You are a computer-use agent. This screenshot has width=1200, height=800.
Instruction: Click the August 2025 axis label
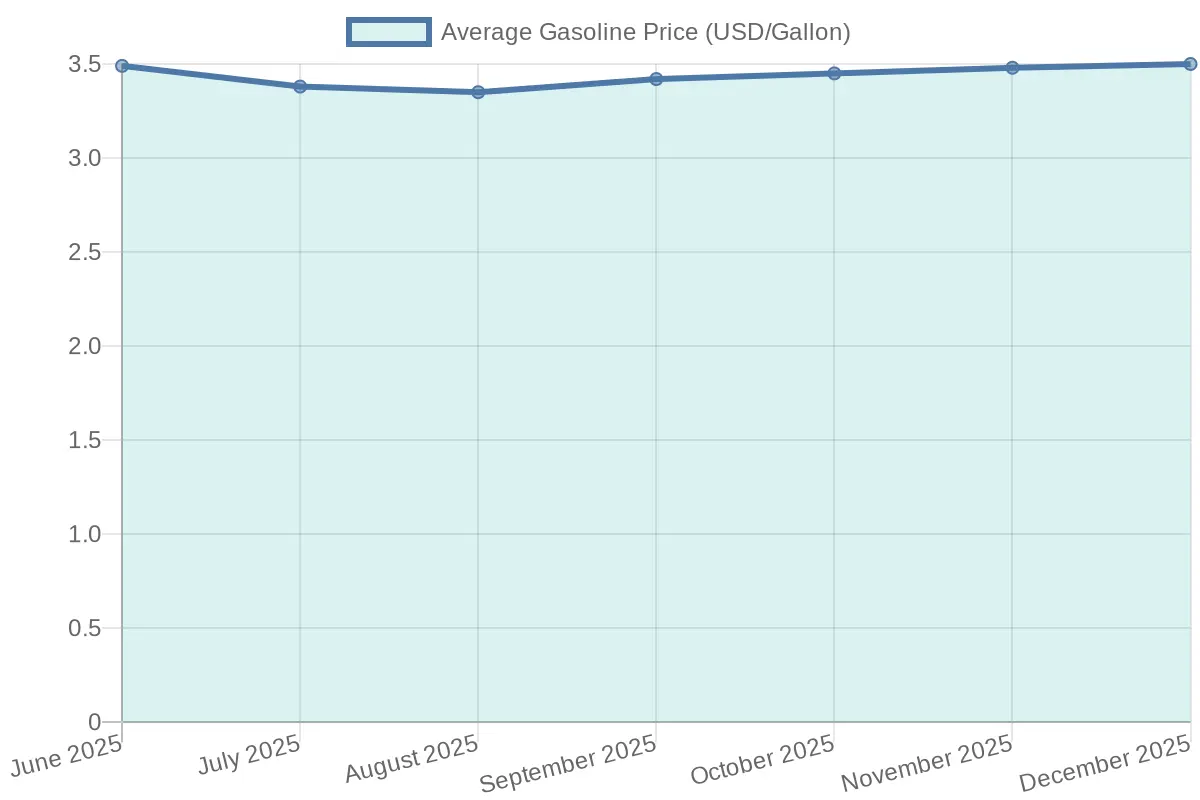(412, 759)
